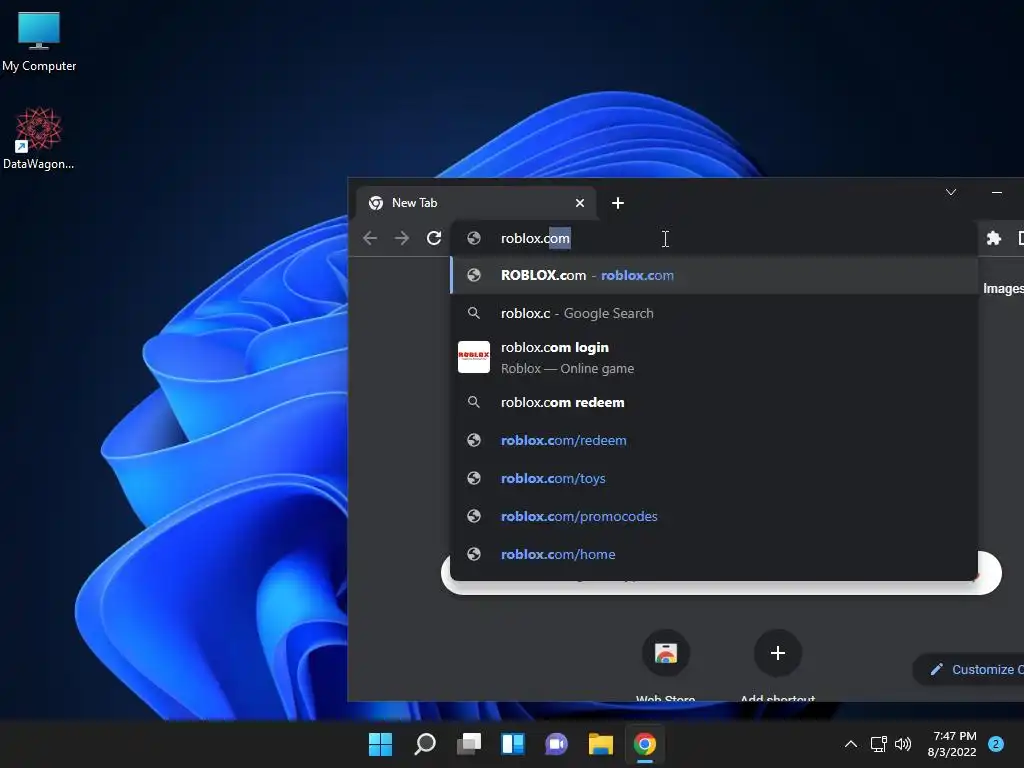Go forward using the forward arrow
The width and height of the screenshot is (1024, 768).
click(402, 238)
